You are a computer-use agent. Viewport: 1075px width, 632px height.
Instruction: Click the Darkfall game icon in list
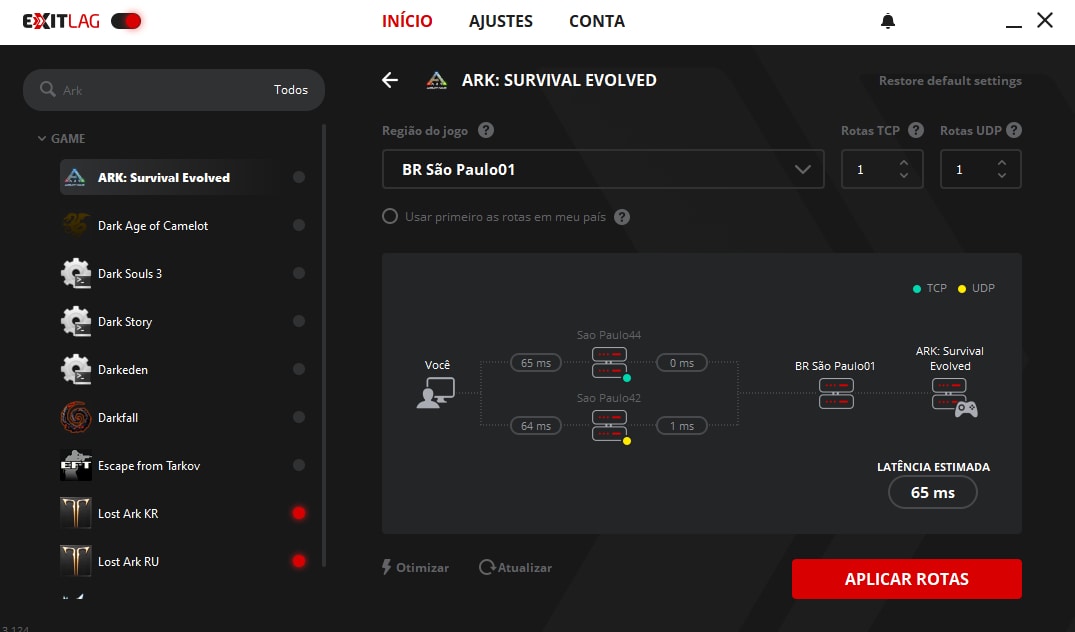click(x=76, y=417)
